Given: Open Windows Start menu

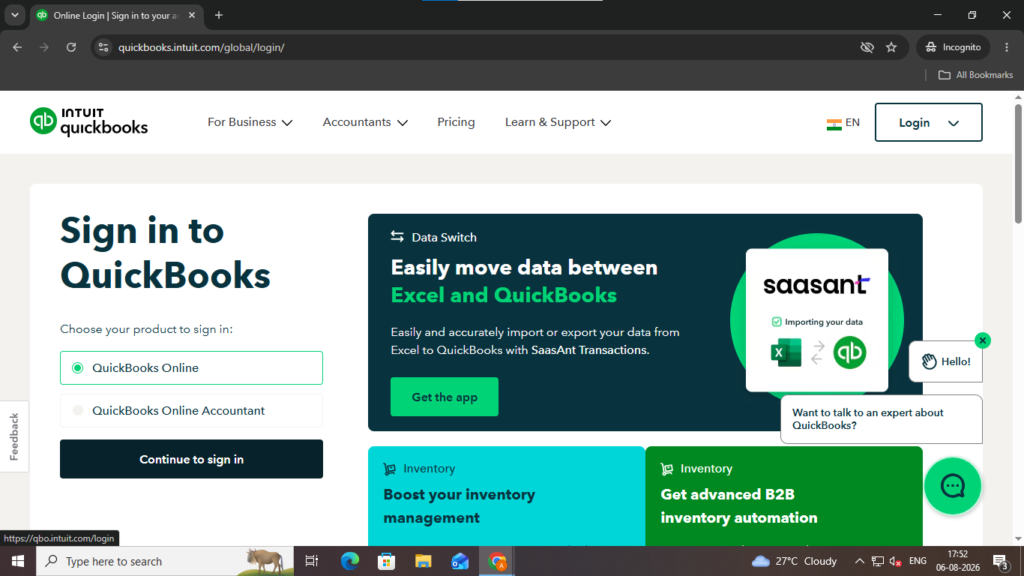Looking at the screenshot, I should pos(18,561).
